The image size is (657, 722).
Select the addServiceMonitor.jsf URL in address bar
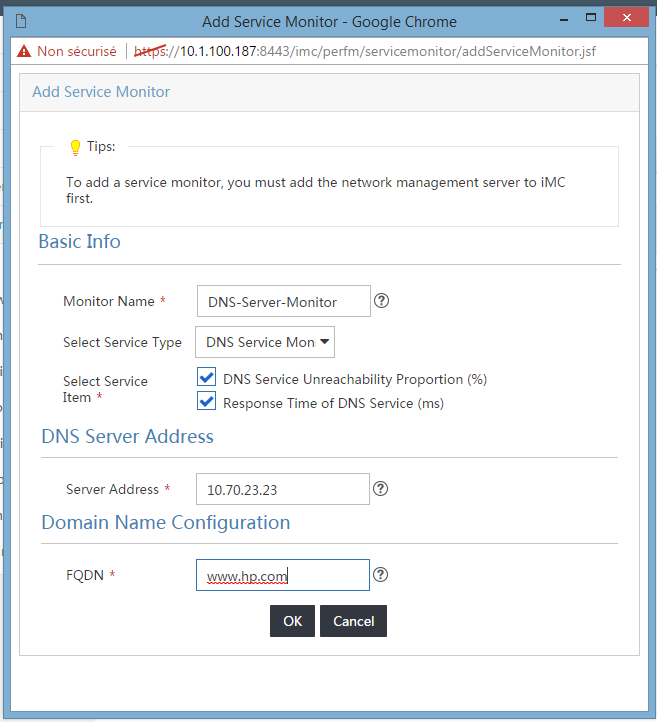(365, 51)
